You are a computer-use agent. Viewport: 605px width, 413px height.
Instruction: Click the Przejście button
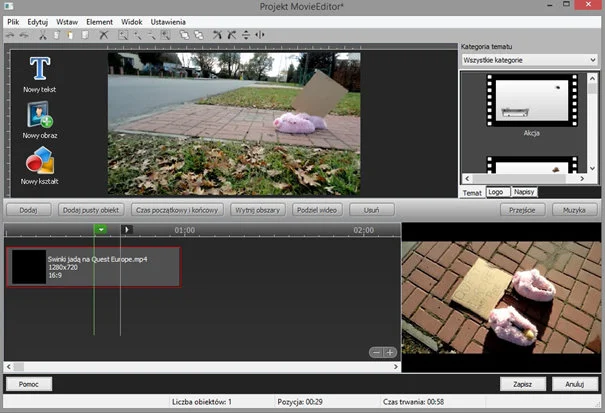(522, 210)
